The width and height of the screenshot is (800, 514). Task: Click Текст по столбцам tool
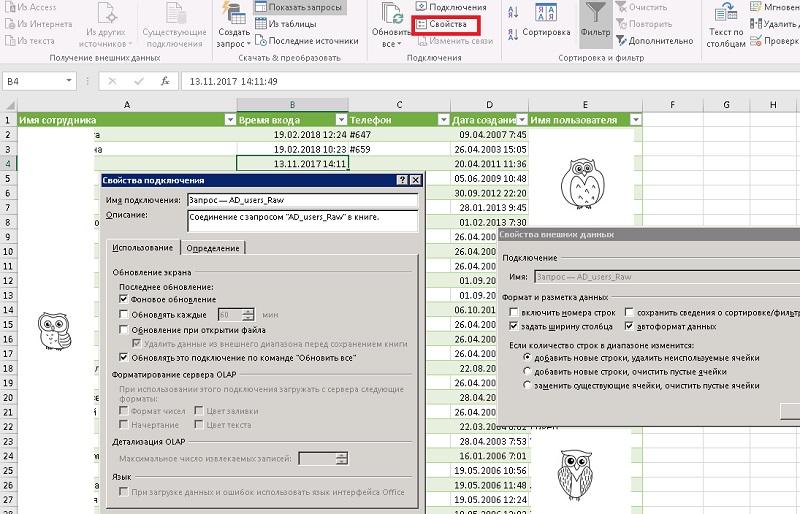[x=726, y=26]
